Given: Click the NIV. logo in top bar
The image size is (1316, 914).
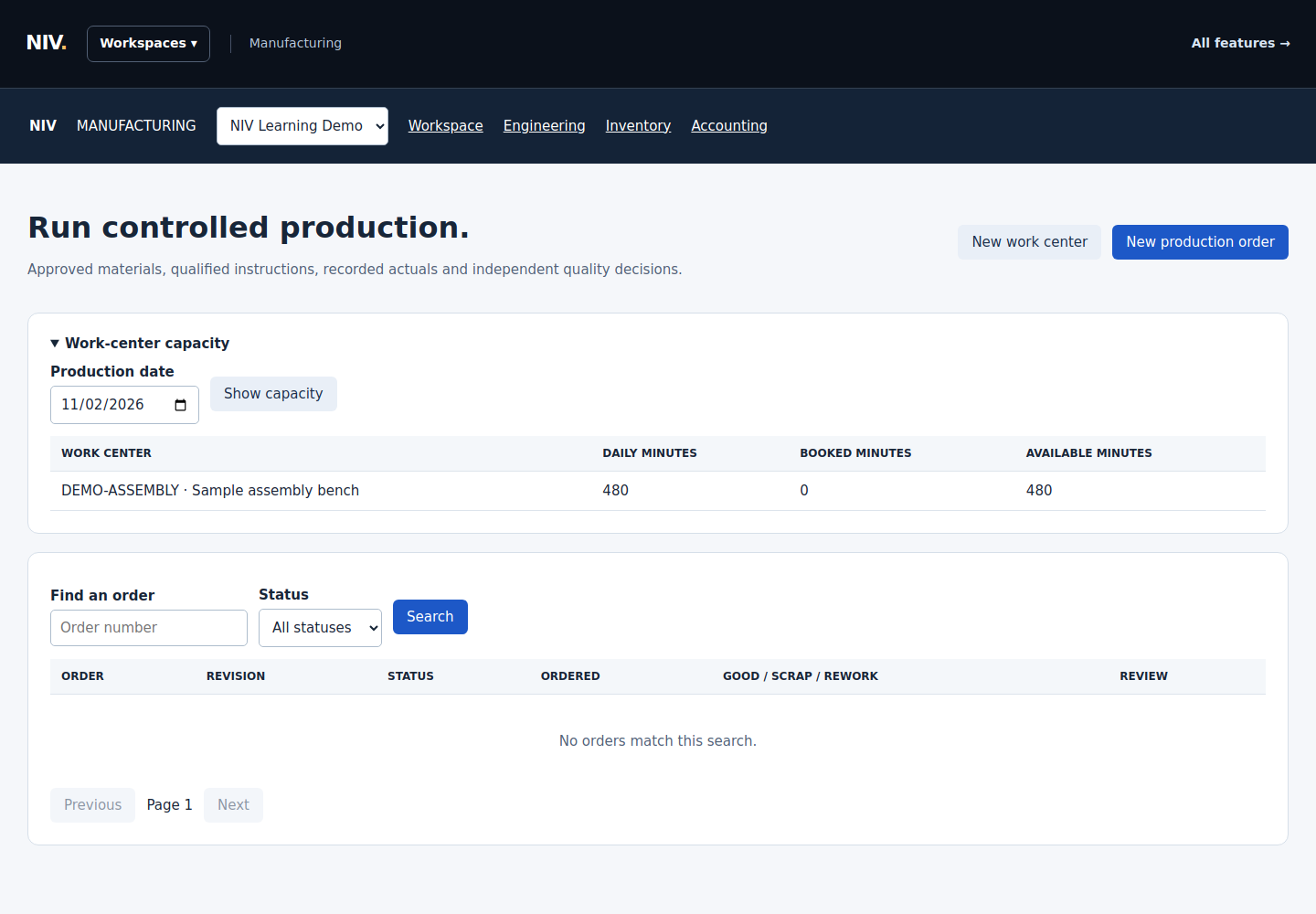Looking at the screenshot, I should click(x=47, y=43).
